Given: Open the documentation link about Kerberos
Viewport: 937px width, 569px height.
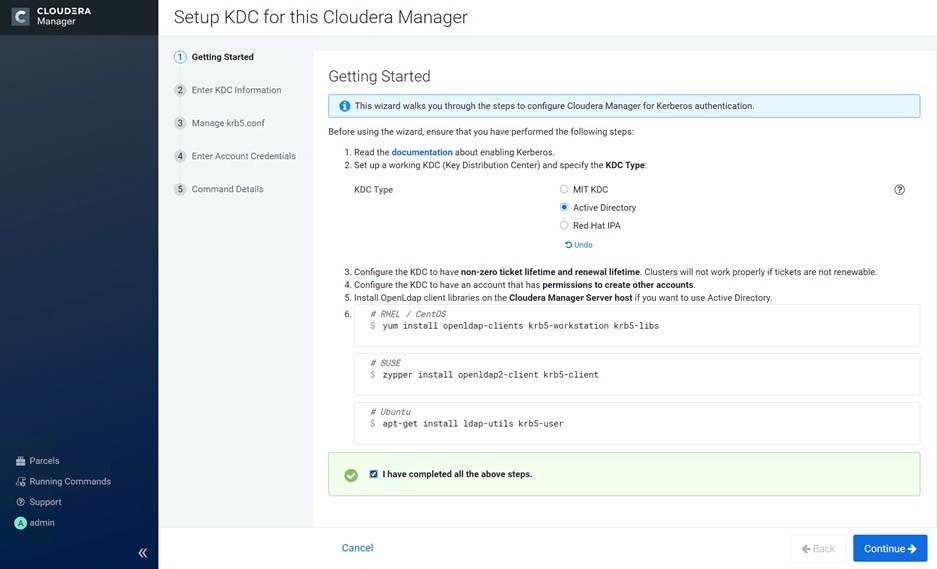Looking at the screenshot, I should click(x=421, y=152).
